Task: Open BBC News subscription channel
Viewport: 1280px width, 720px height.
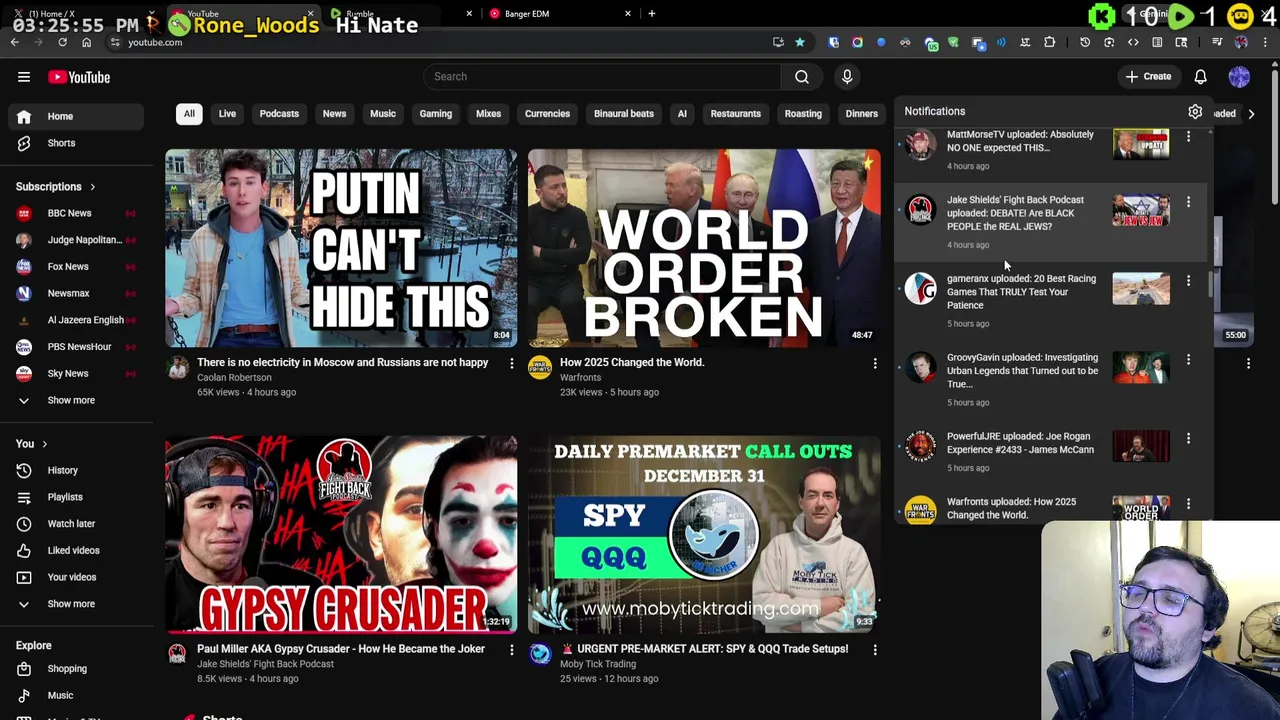Action: coord(76,213)
